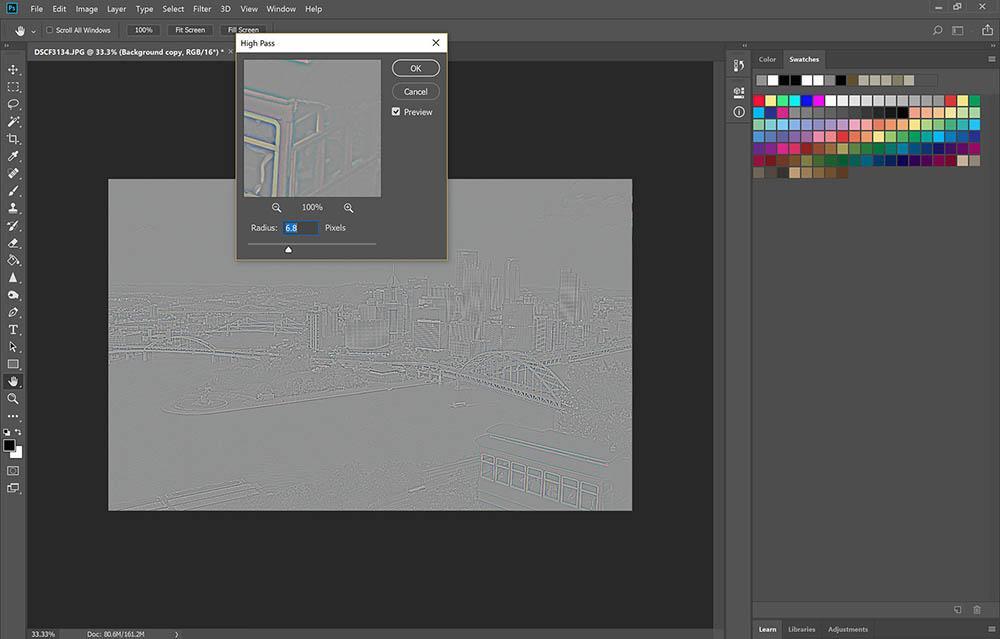This screenshot has height=639, width=1000.
Task: Click OK in High Pass dialog
Action: [x=415, y=68]
